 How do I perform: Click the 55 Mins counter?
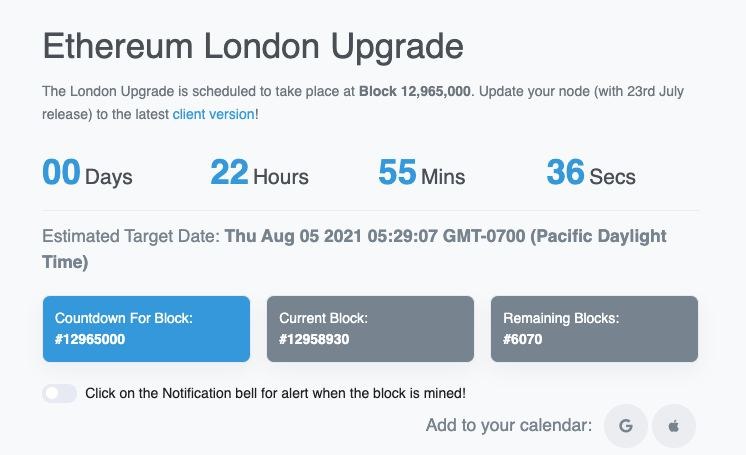tap(422, 172)
